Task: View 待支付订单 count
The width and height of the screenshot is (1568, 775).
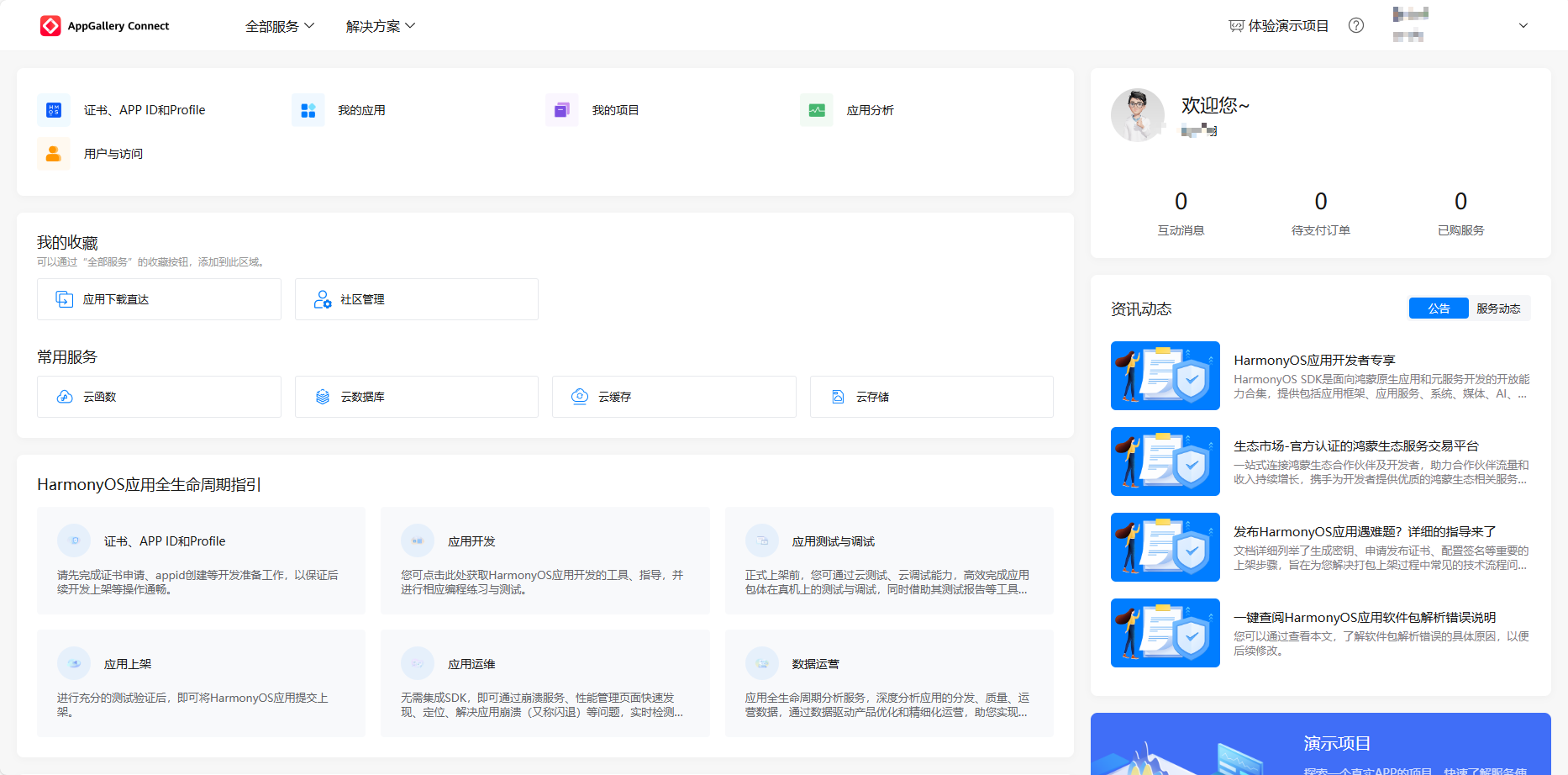Action: [x=1321, y=202]
